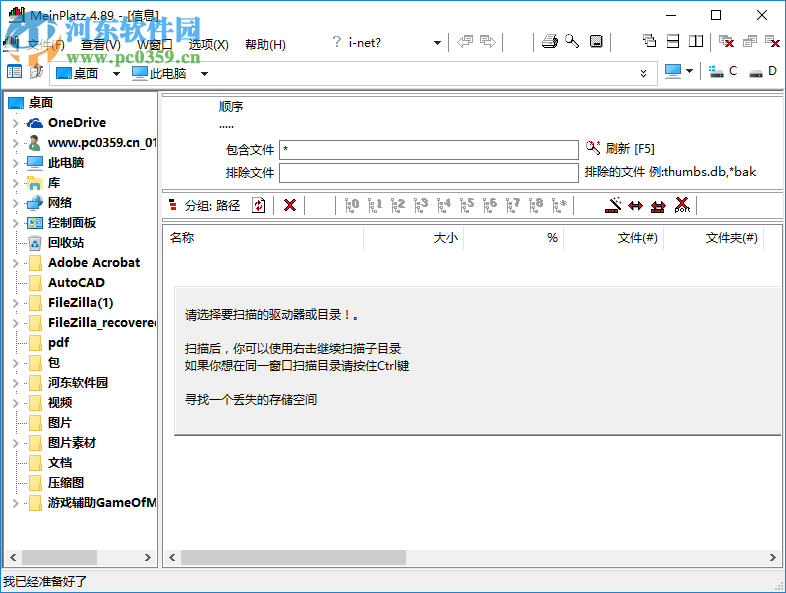Open the 文件(F) menu
Viewport: 786px width, 593px height.
(46, 45)
